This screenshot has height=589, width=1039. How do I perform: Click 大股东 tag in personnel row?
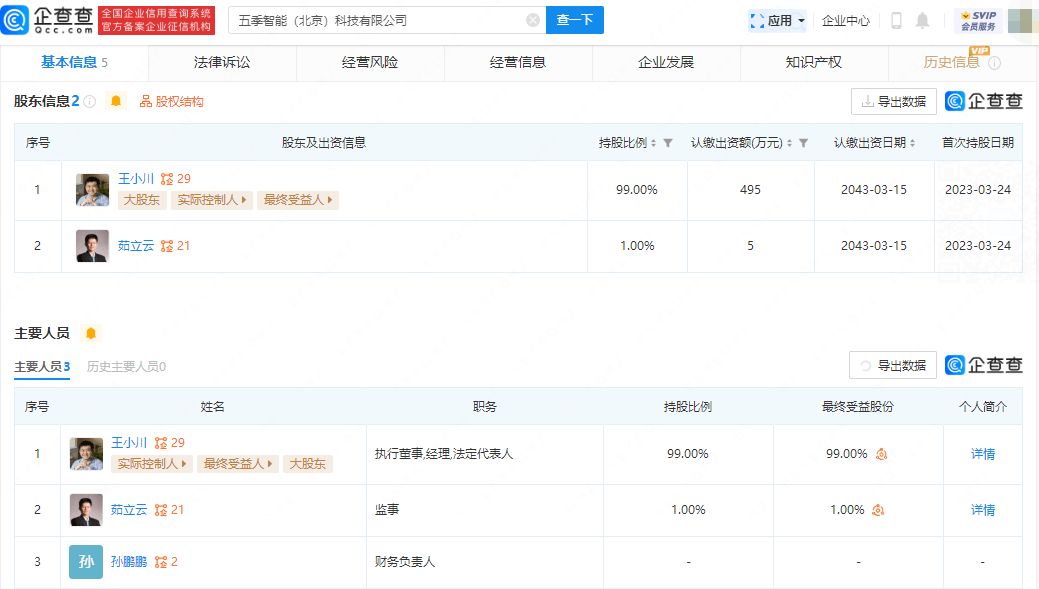point(308,464)
